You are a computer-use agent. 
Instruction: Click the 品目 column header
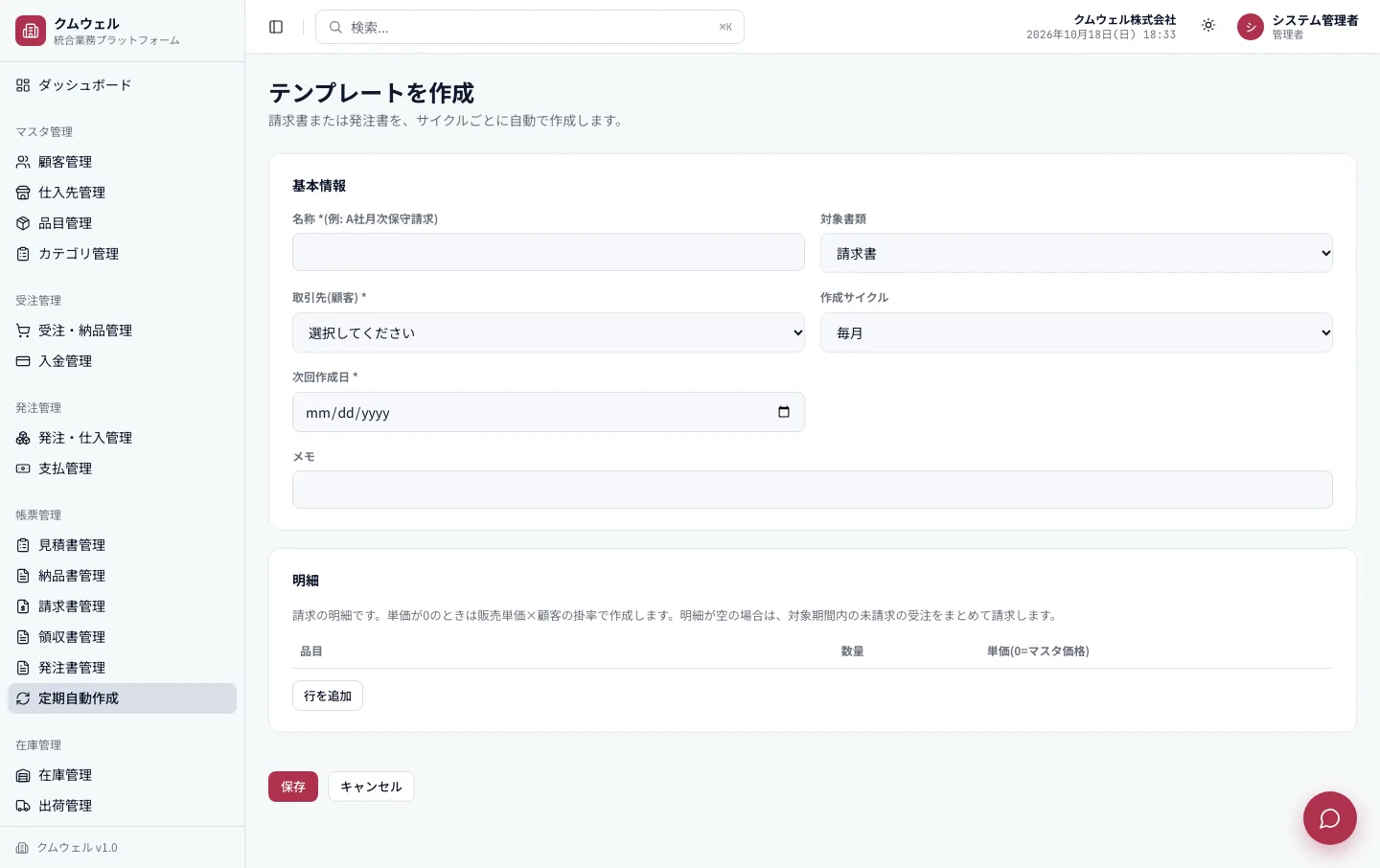311,651
